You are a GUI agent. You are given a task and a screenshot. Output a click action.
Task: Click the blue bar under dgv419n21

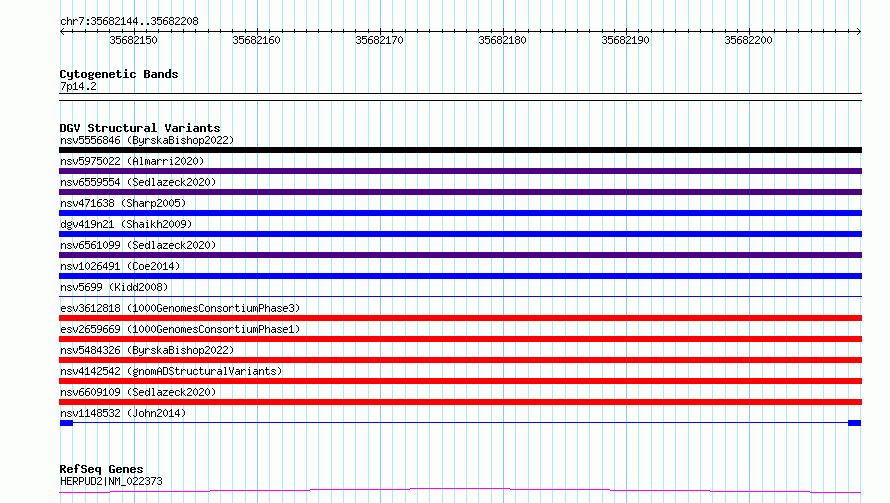[460, 234]
